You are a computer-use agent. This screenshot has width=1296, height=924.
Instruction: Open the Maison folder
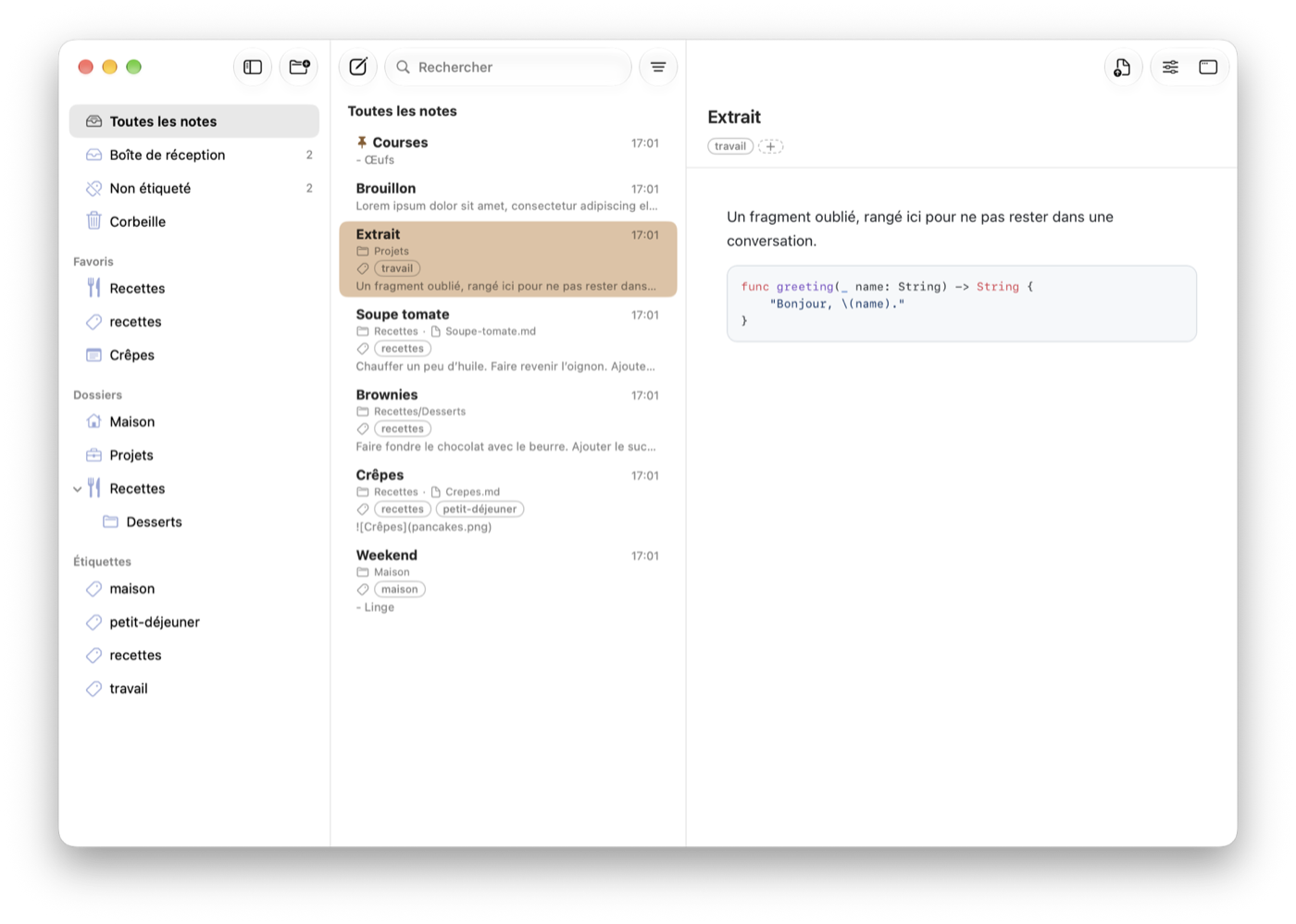194,421
